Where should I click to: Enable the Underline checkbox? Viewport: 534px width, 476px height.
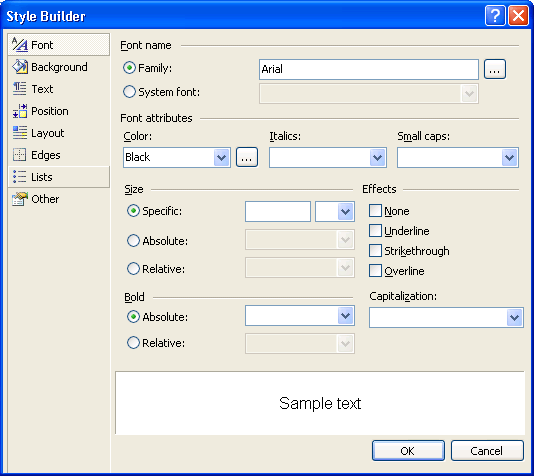click(x=375, y=231)
